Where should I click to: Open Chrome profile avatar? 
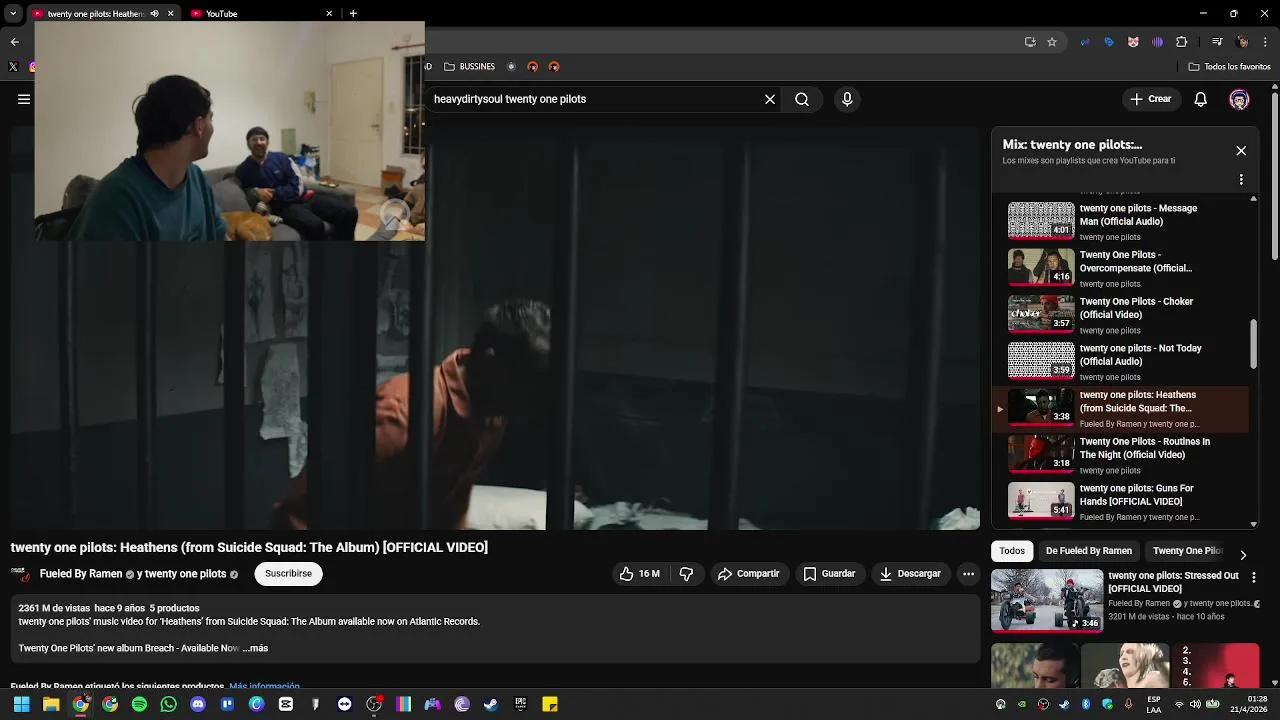(x=1242, y=42)
